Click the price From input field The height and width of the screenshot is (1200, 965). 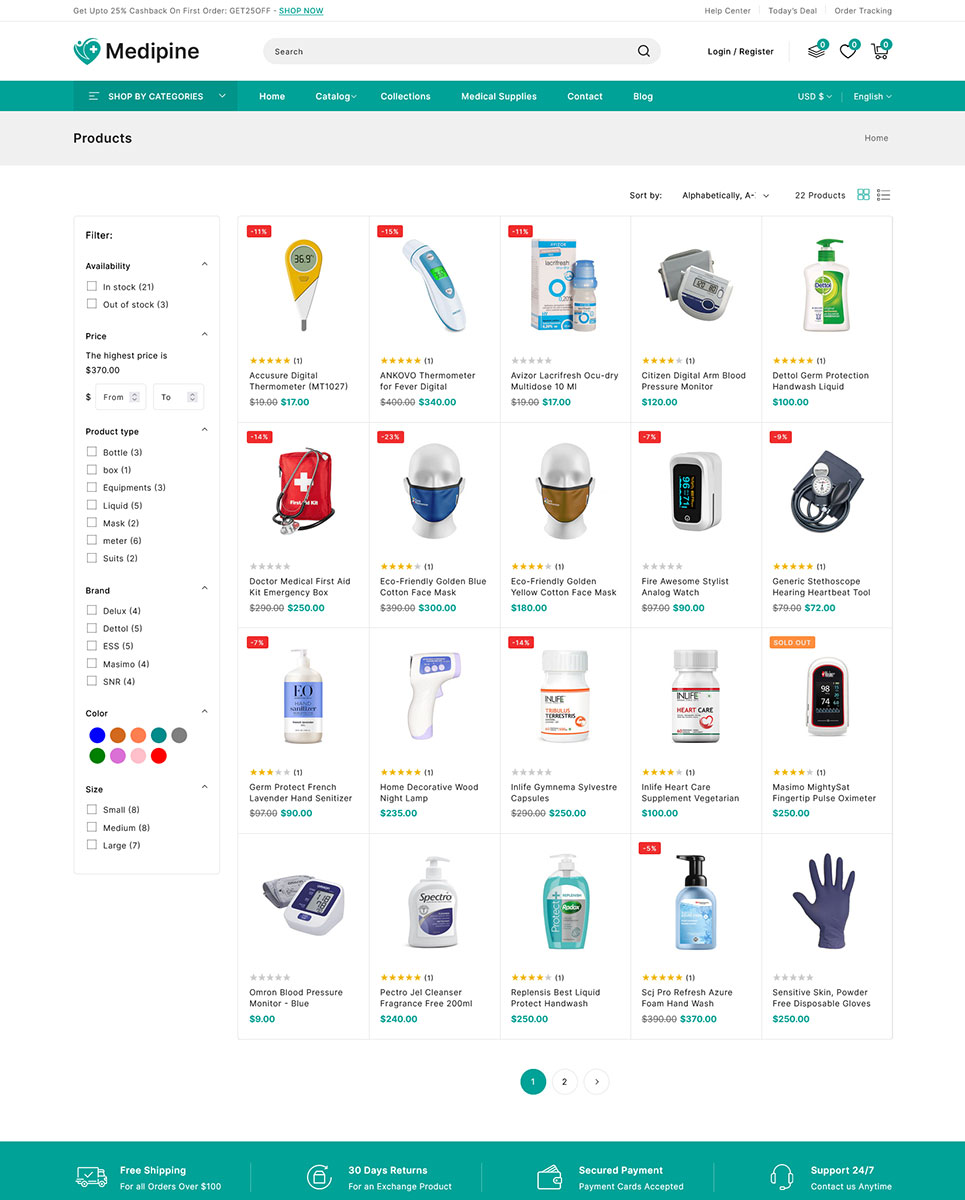click(x=120, y=397)
